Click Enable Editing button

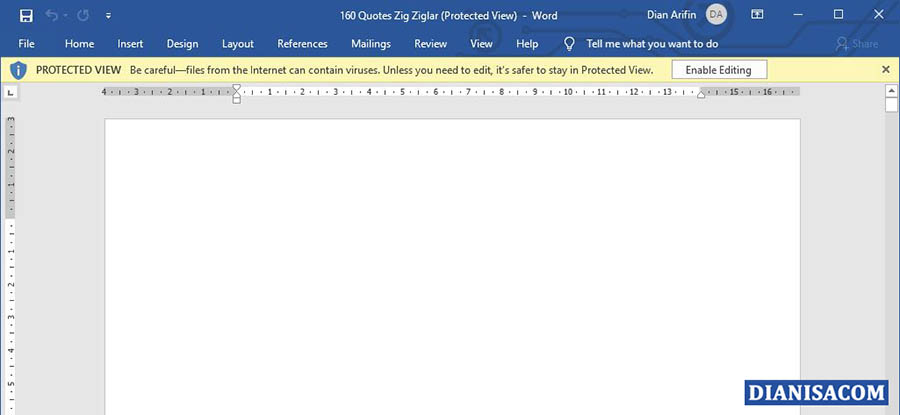[719, 70]
